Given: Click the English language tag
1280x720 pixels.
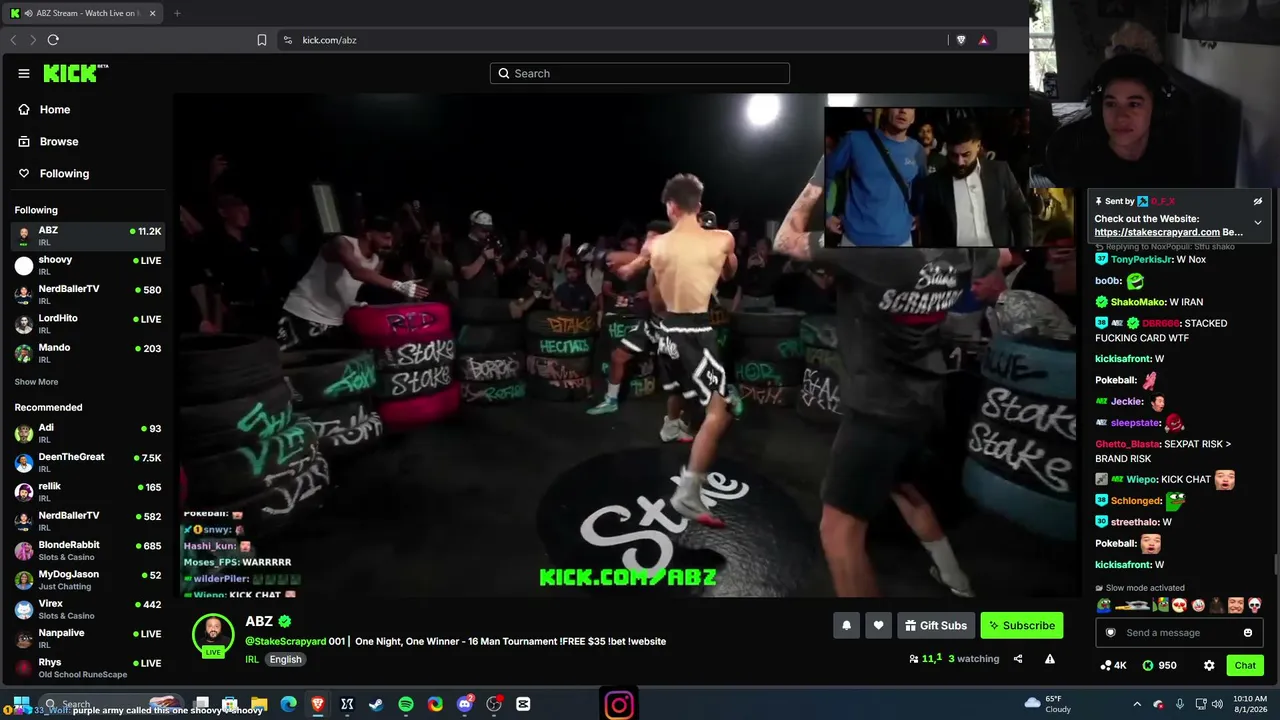Looking at the screenshot, I should click(x=285, y=660).
